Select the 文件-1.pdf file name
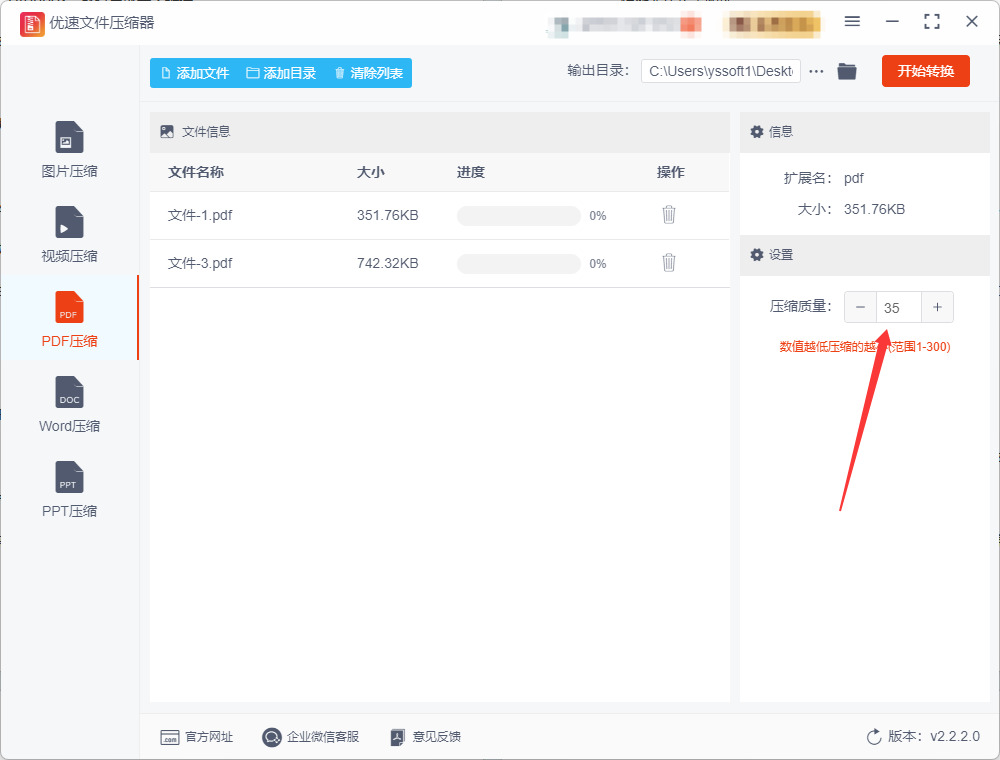The width and height of the screenshot is (1000, 760). (x=200, y=216)
